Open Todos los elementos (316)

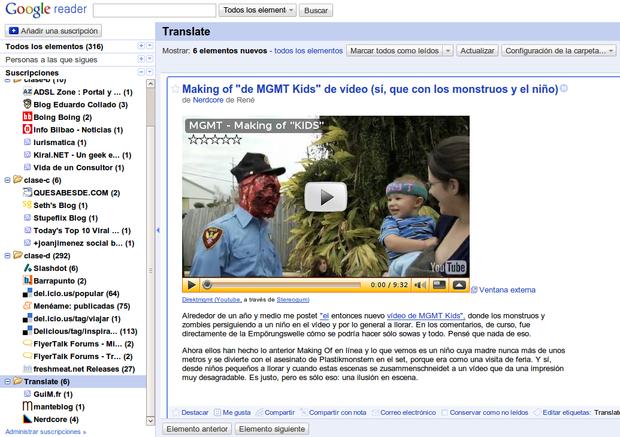click(54, 46)
